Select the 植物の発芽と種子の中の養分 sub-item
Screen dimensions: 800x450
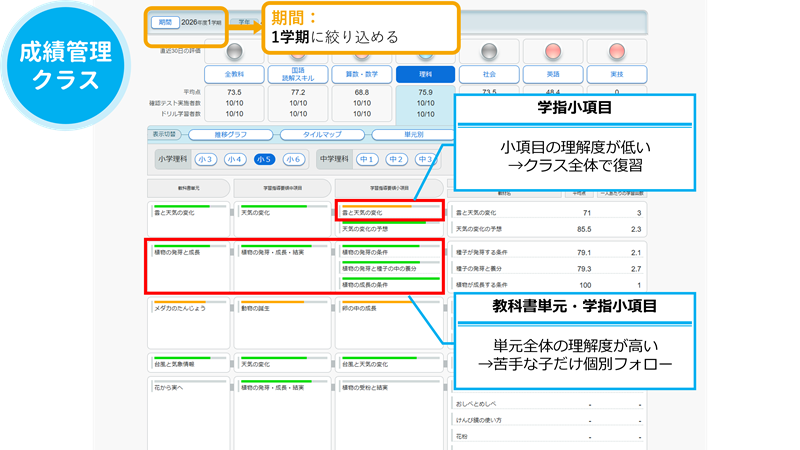click(x=391, y=268)
